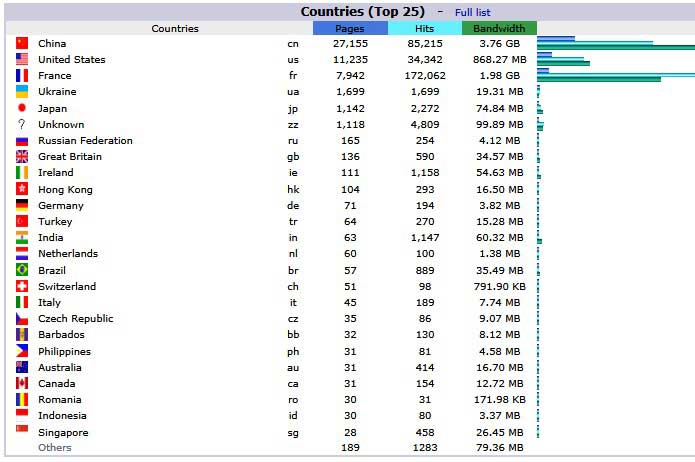Screen dimensions: 695x462
Task: Select the United States country name
Action: 71,59
